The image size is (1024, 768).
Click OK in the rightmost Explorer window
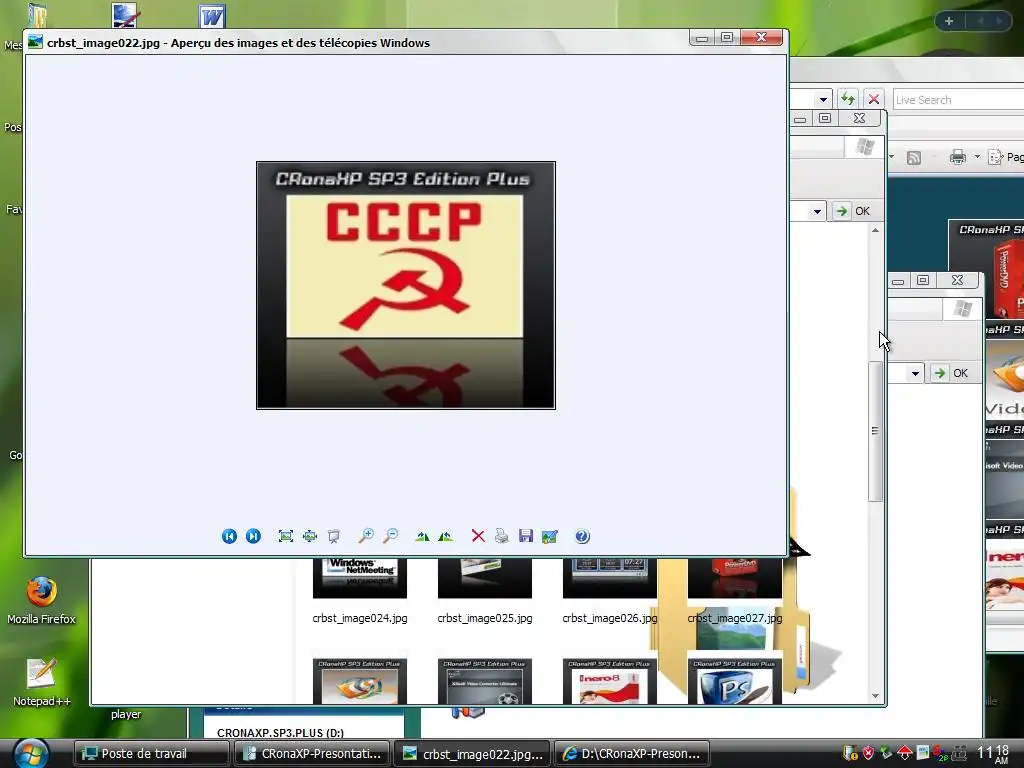tap(950, 373)
